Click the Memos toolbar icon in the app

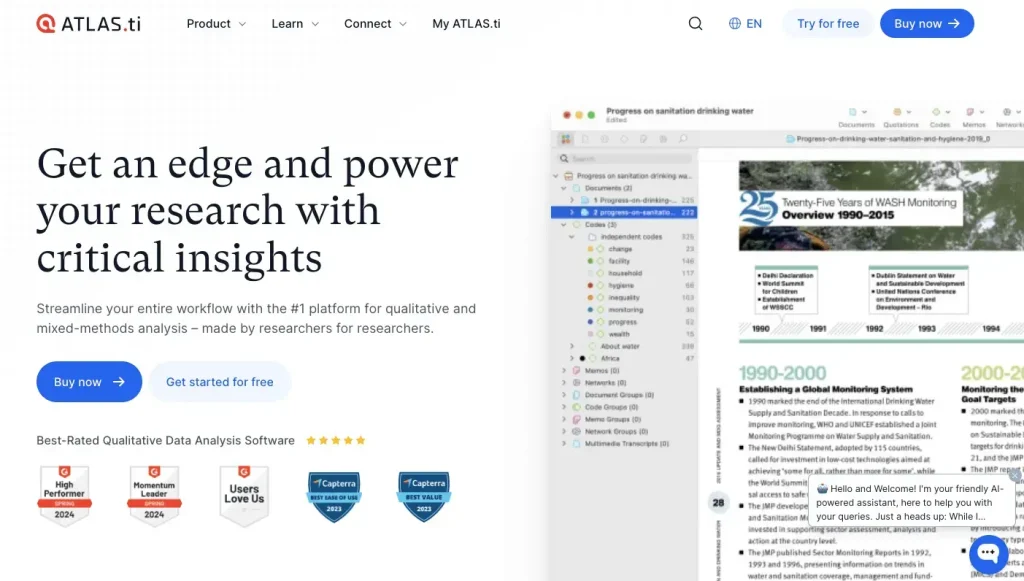pos(970,112)
